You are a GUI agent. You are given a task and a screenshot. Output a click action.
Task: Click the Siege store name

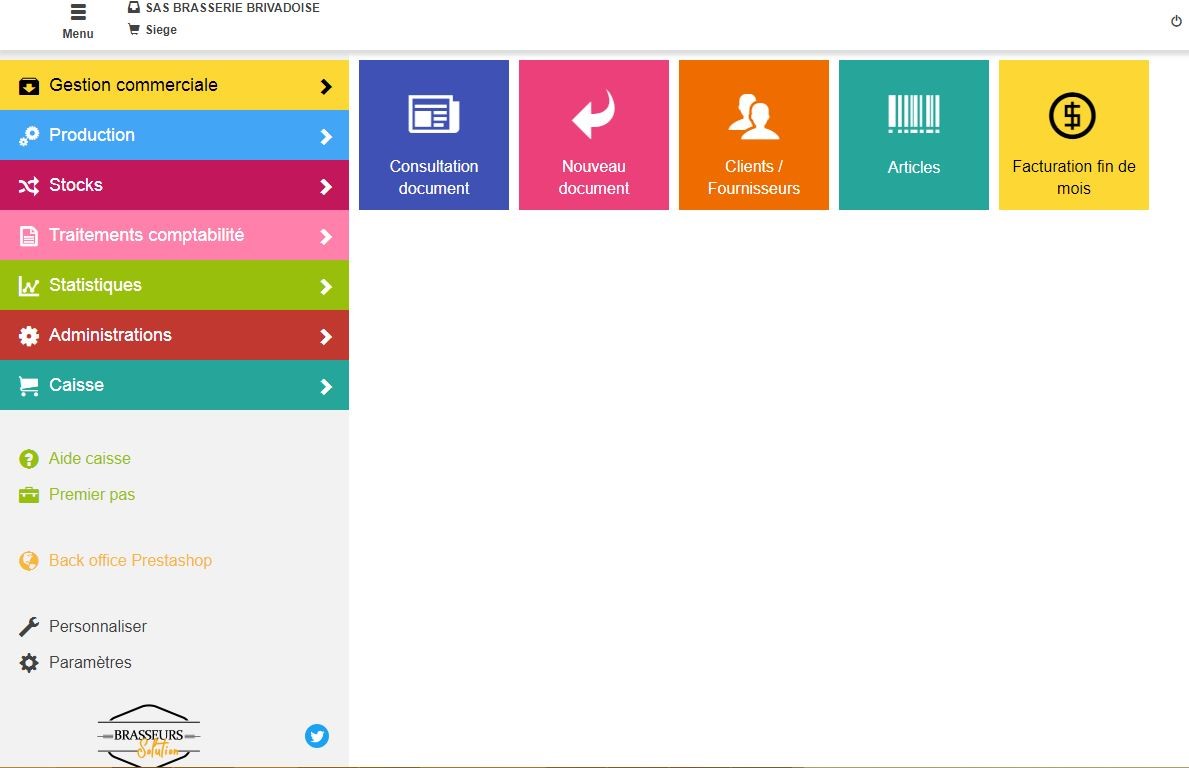tap(162, 30)
